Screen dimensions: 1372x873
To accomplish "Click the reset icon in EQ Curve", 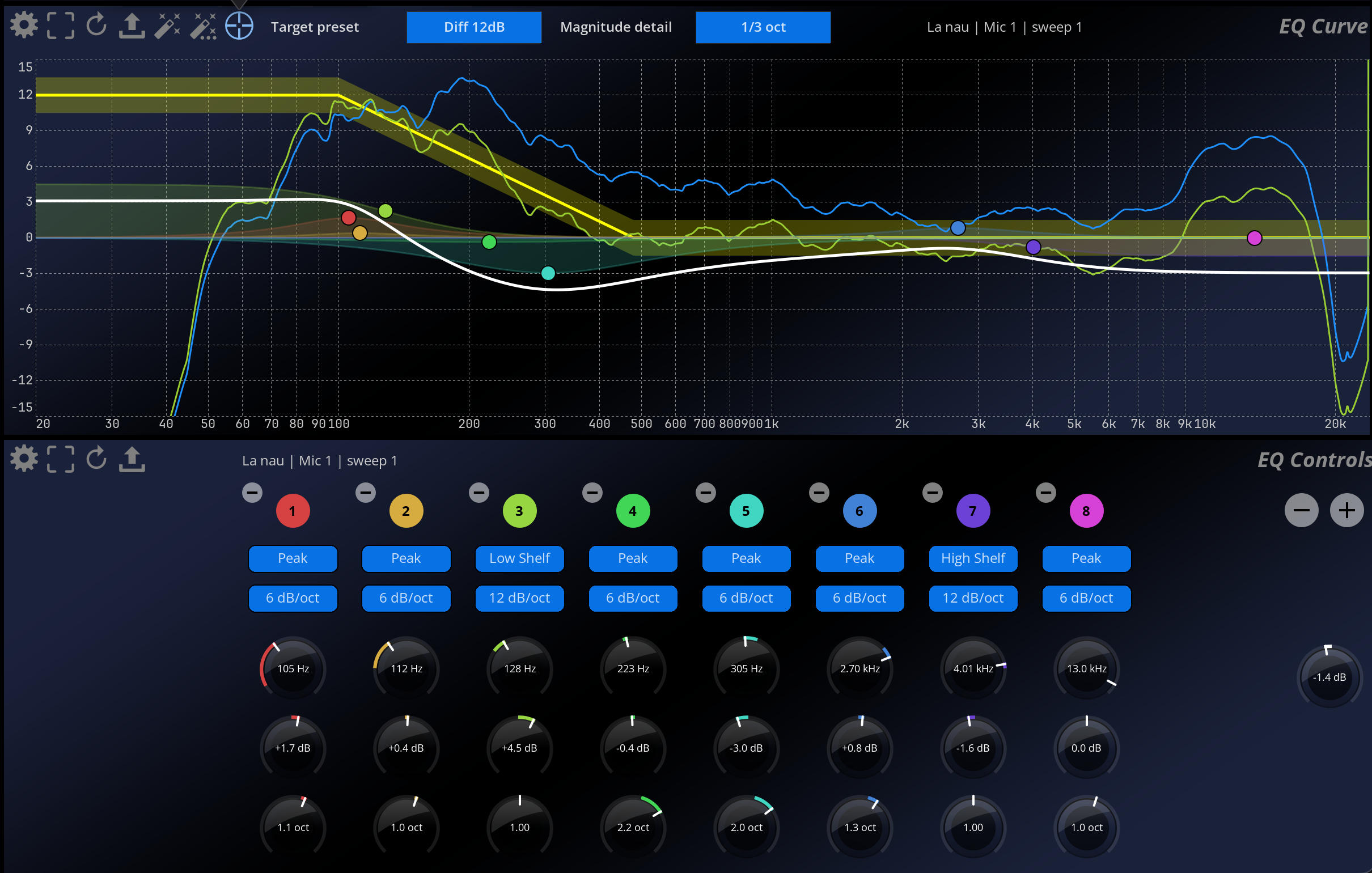I will tap(96, 26).
